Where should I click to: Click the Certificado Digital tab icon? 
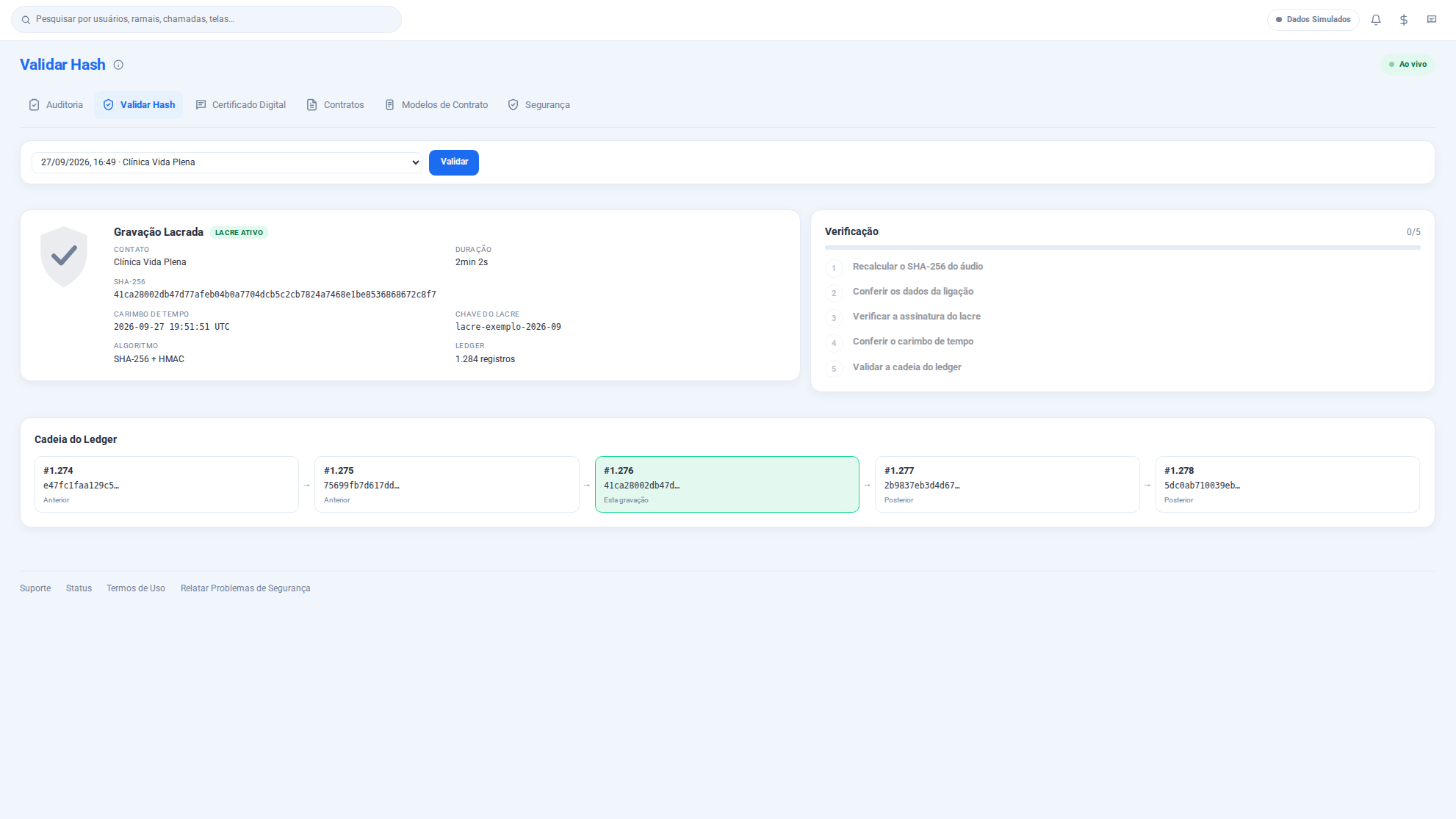click(x=201, y=105)
